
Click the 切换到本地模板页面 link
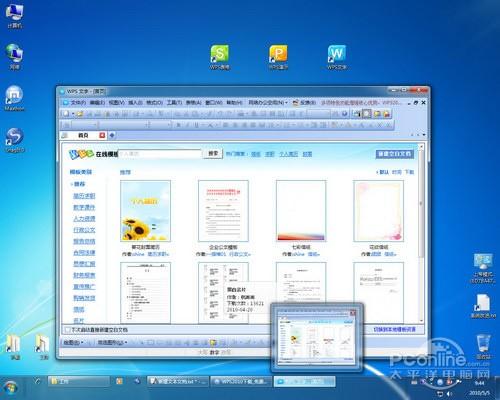[x=394, y=329]
